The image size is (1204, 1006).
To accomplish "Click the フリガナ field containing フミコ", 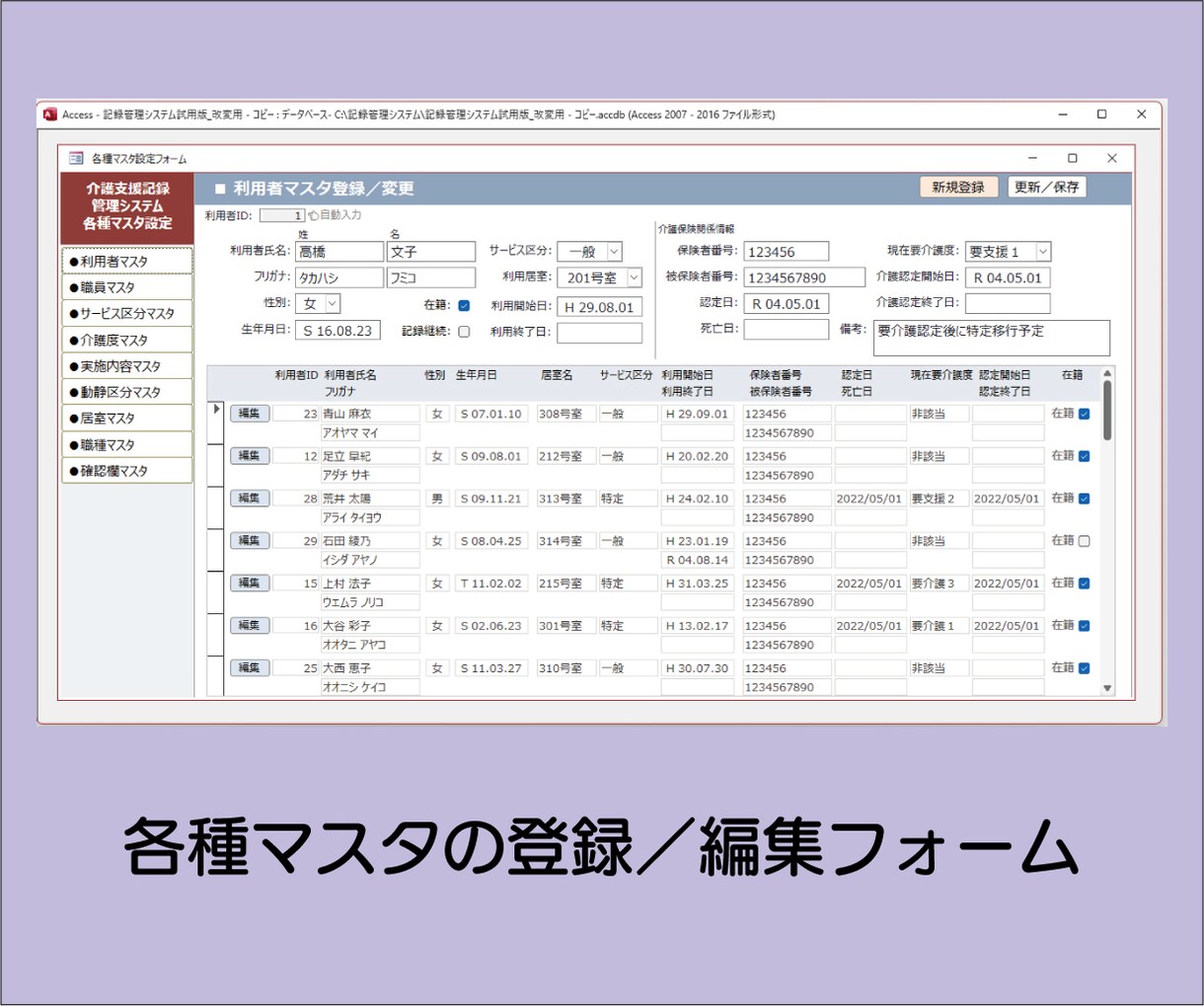I will pyautogui.click(x=431, y=278).
